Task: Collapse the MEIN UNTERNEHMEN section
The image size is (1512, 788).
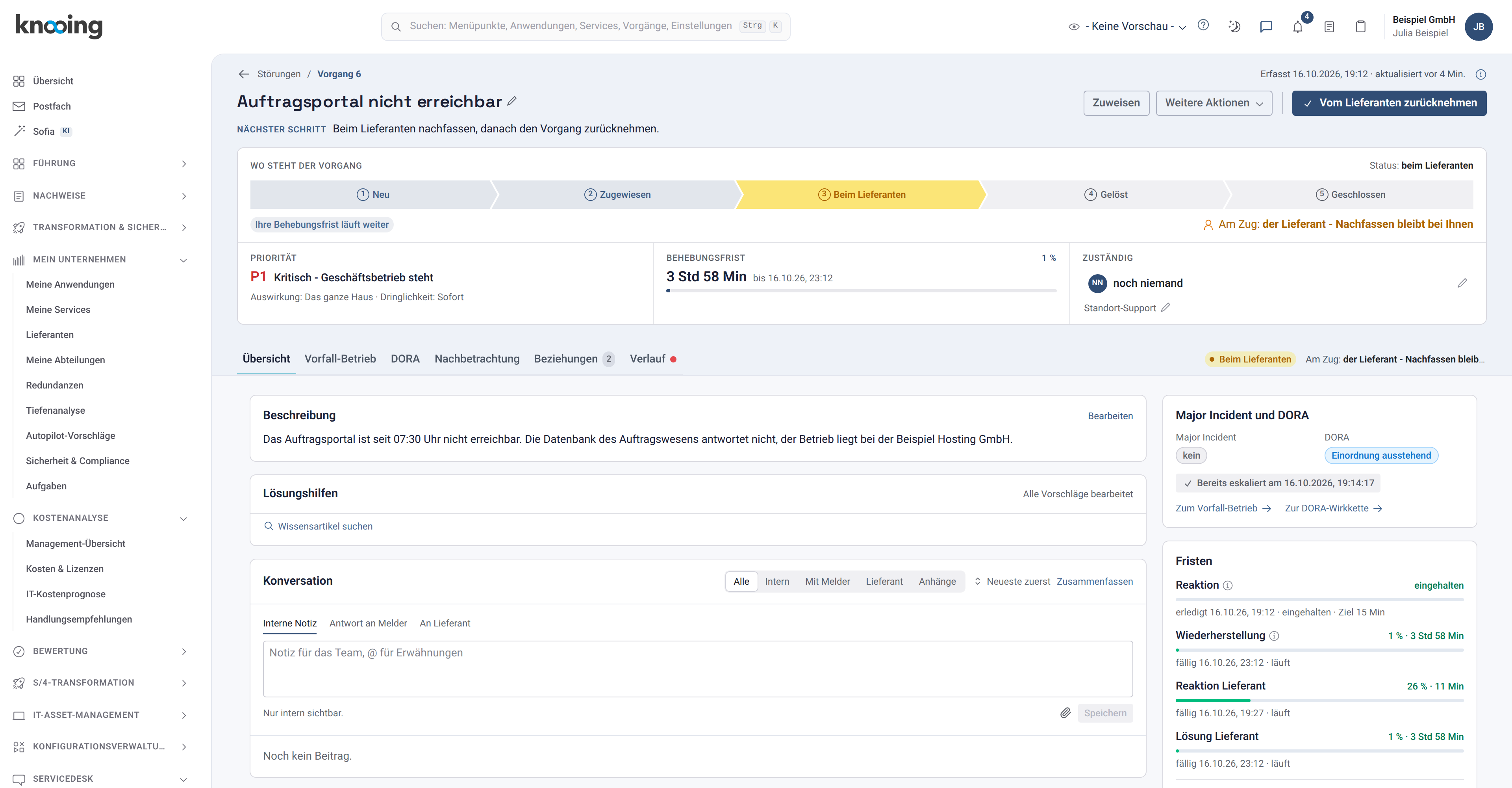Action: coord(100,260)
